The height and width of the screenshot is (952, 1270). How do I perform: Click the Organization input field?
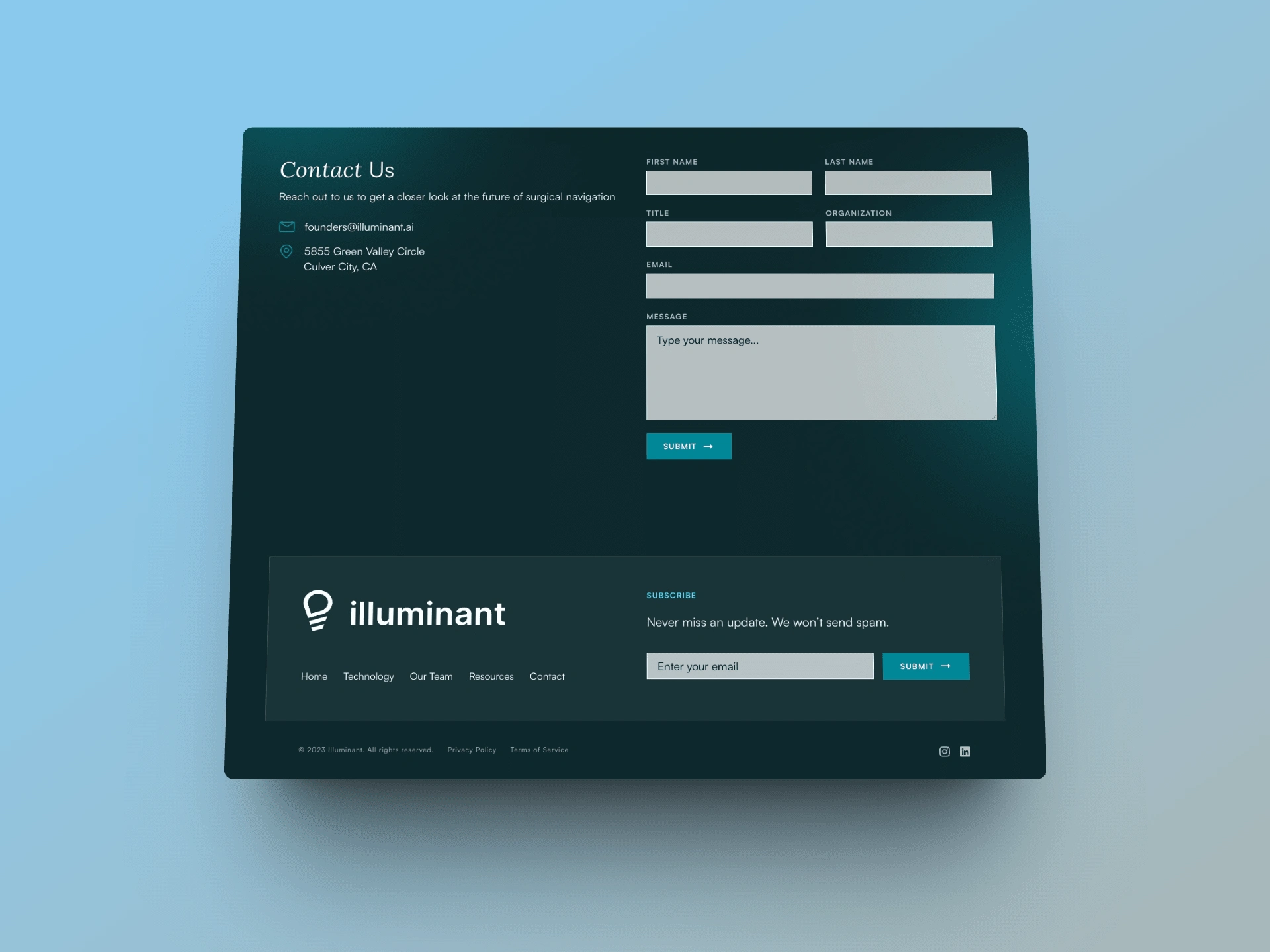[x=908, y=234]
